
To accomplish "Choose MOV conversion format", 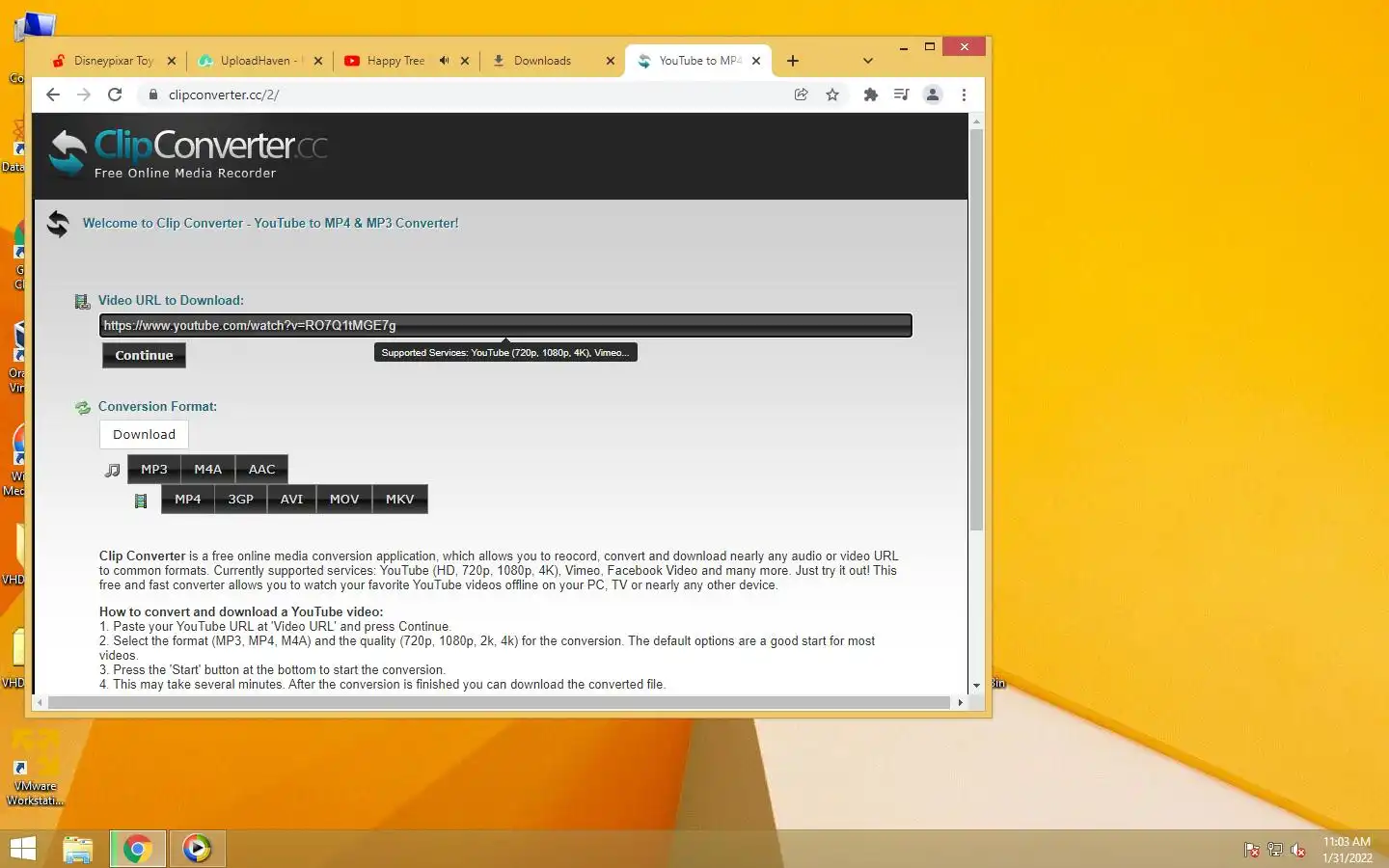I will (344, 500).
